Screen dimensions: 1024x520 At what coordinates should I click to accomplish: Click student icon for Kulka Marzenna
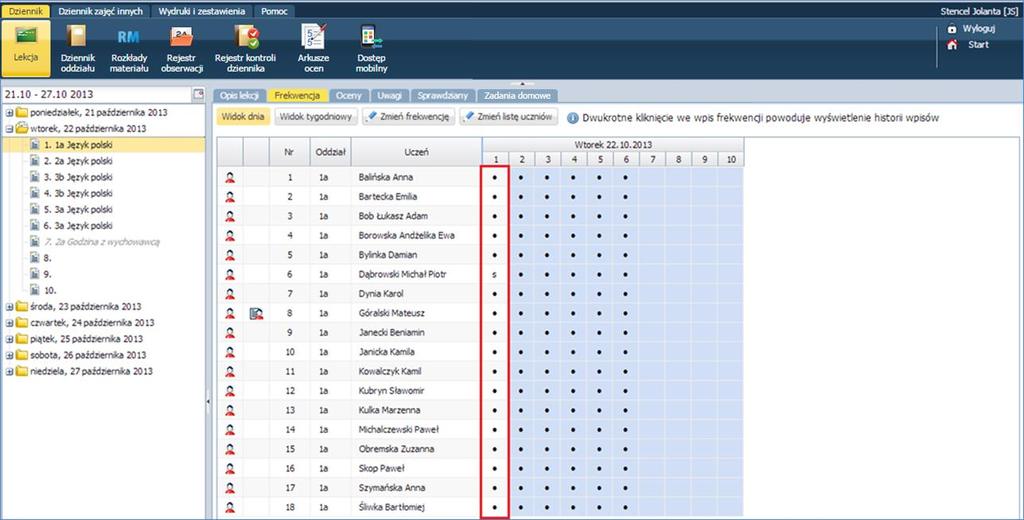coord(230,410)
